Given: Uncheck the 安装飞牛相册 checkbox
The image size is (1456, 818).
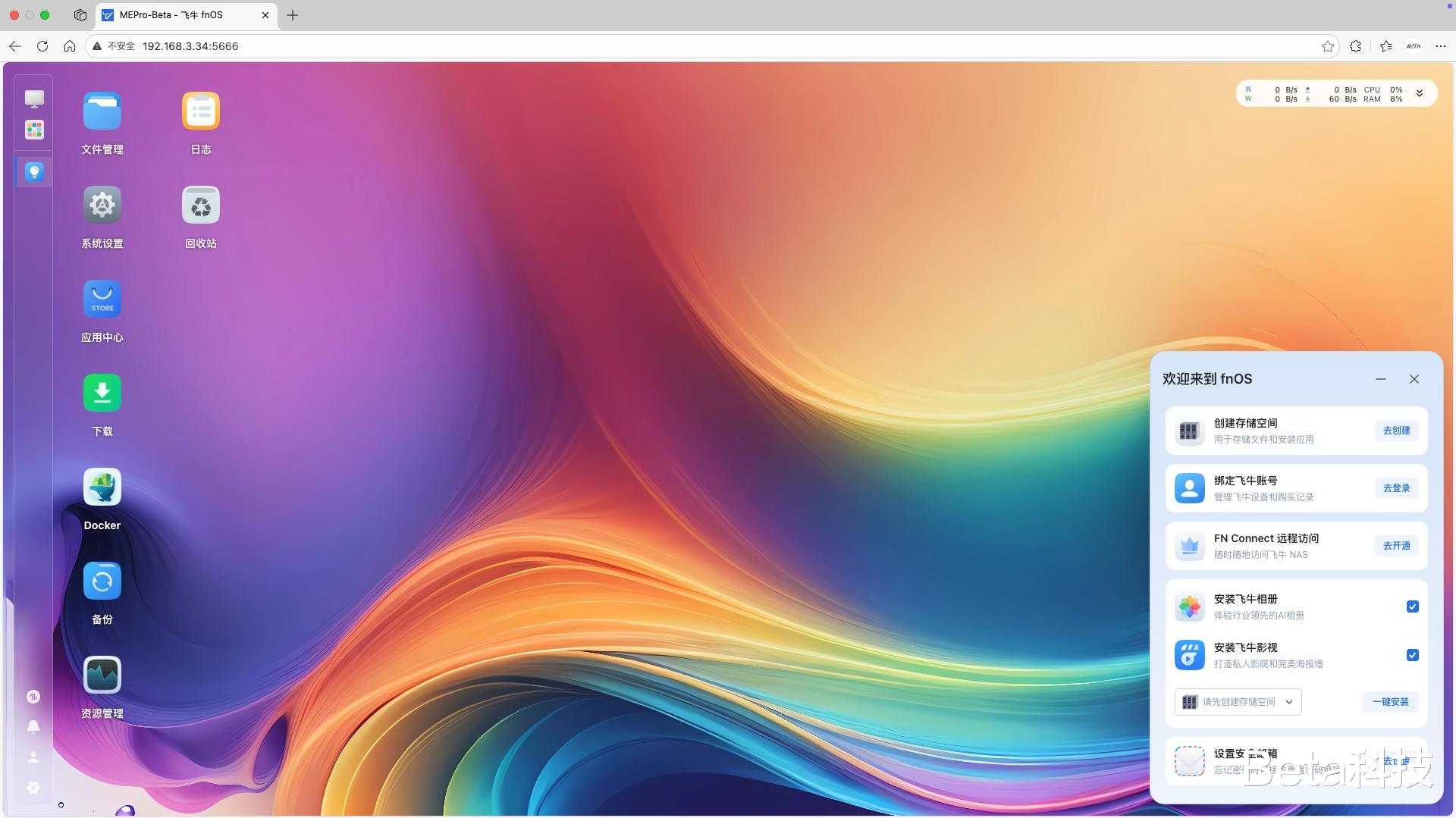Looking at the screenshot, I should tap(1413, 606).
